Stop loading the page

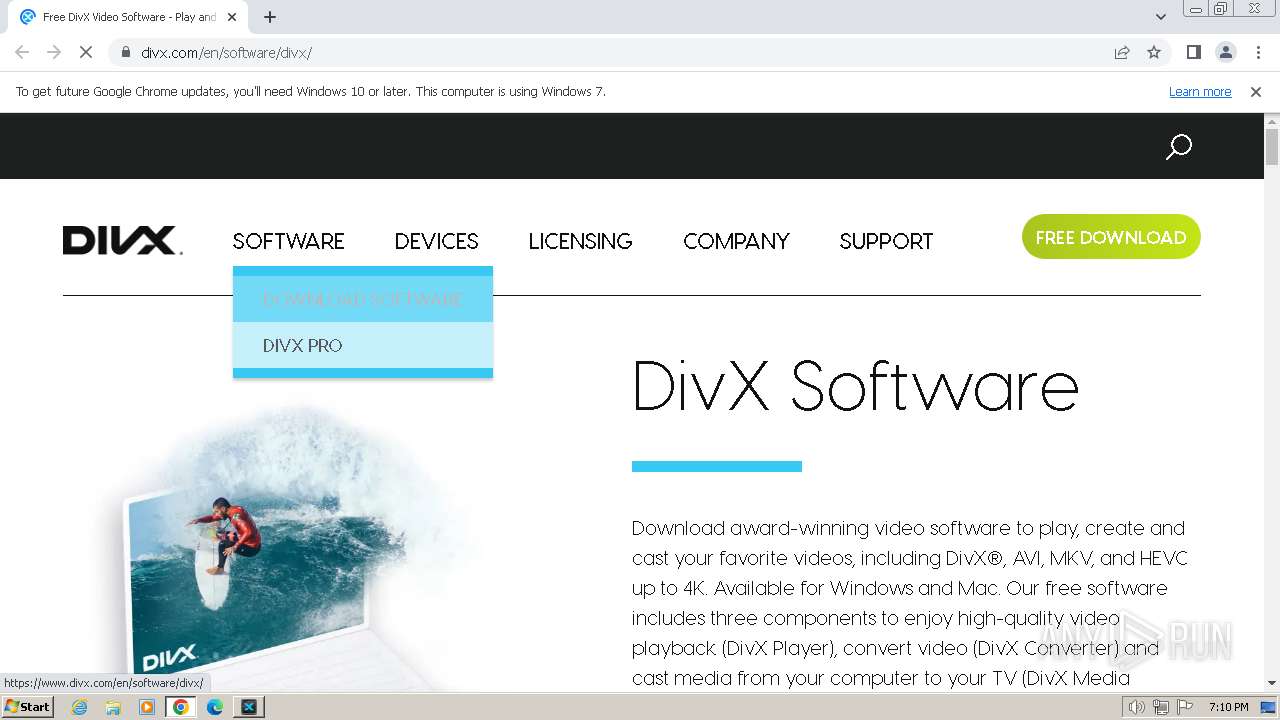86,52
